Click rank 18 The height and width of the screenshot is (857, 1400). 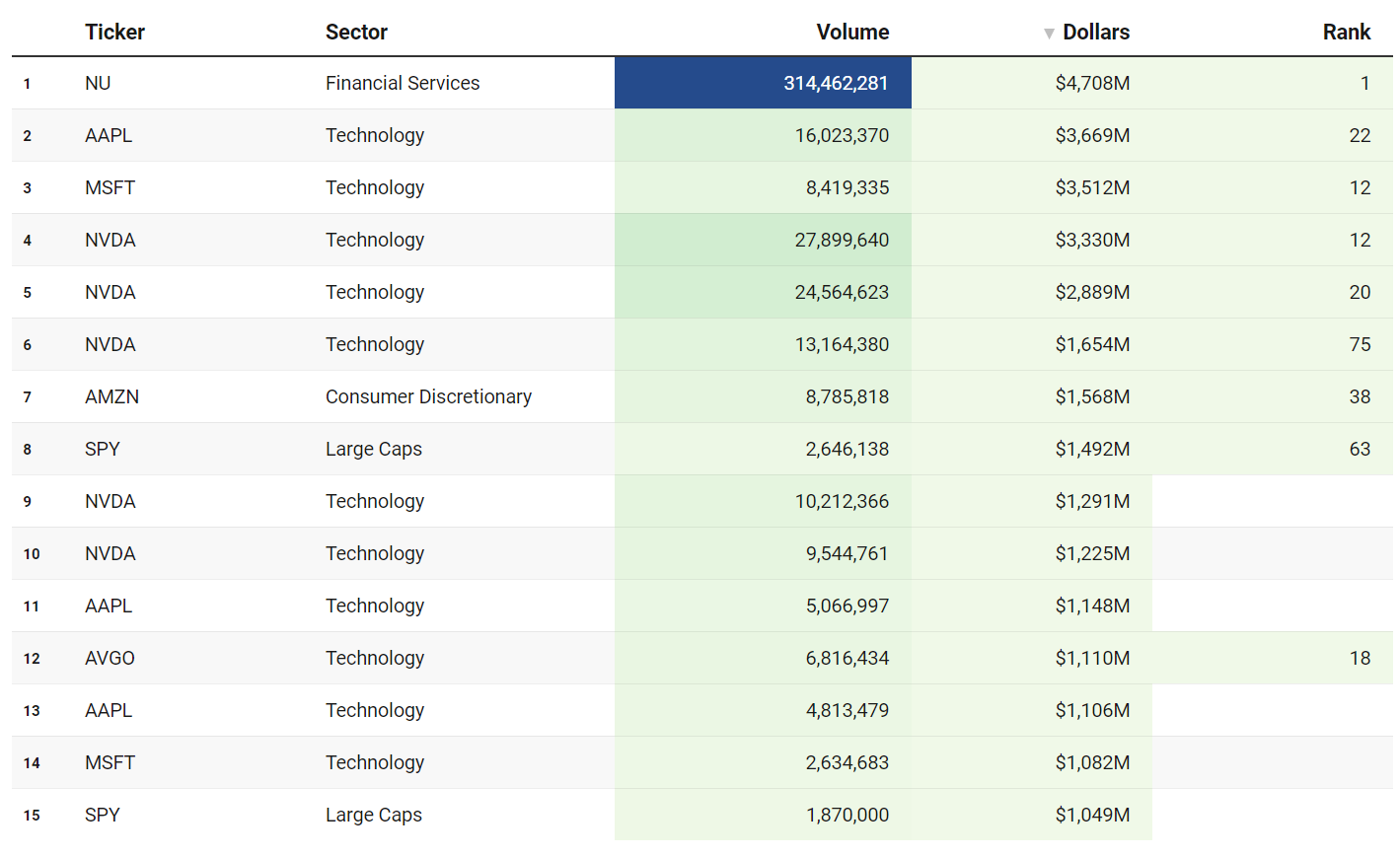[x=1360, y=659]
